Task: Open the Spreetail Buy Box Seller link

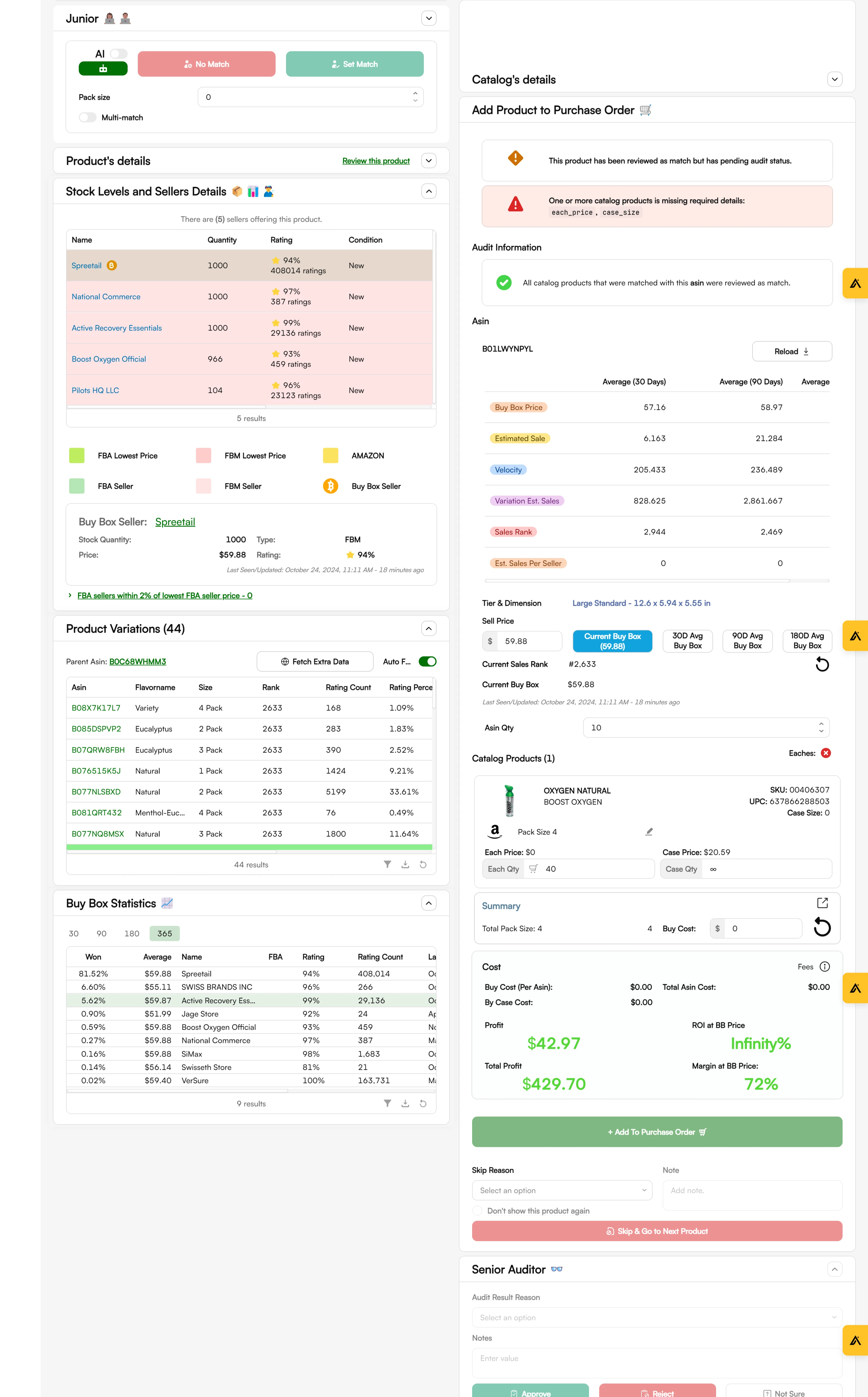Action: click(175, 522)
